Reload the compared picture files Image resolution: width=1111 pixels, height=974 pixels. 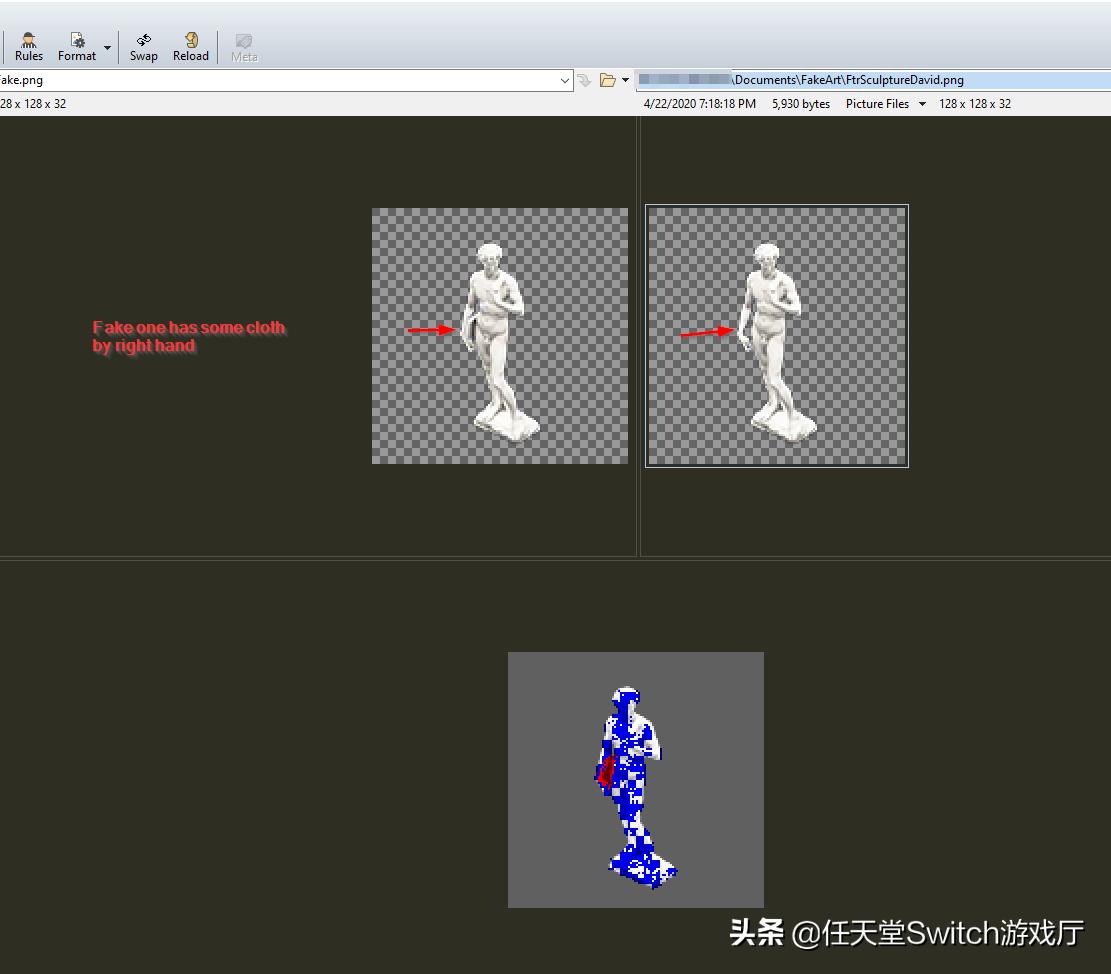click(191, 47)
